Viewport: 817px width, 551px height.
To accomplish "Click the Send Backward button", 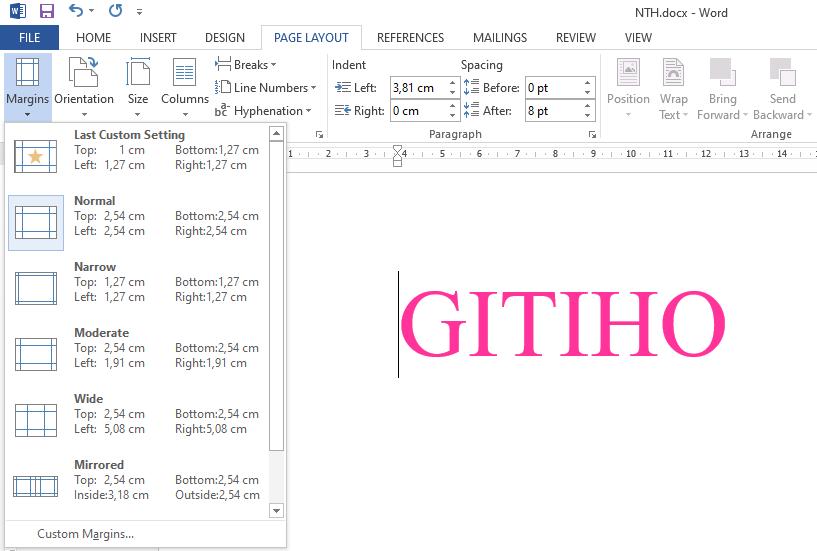I will click(782, 87).
